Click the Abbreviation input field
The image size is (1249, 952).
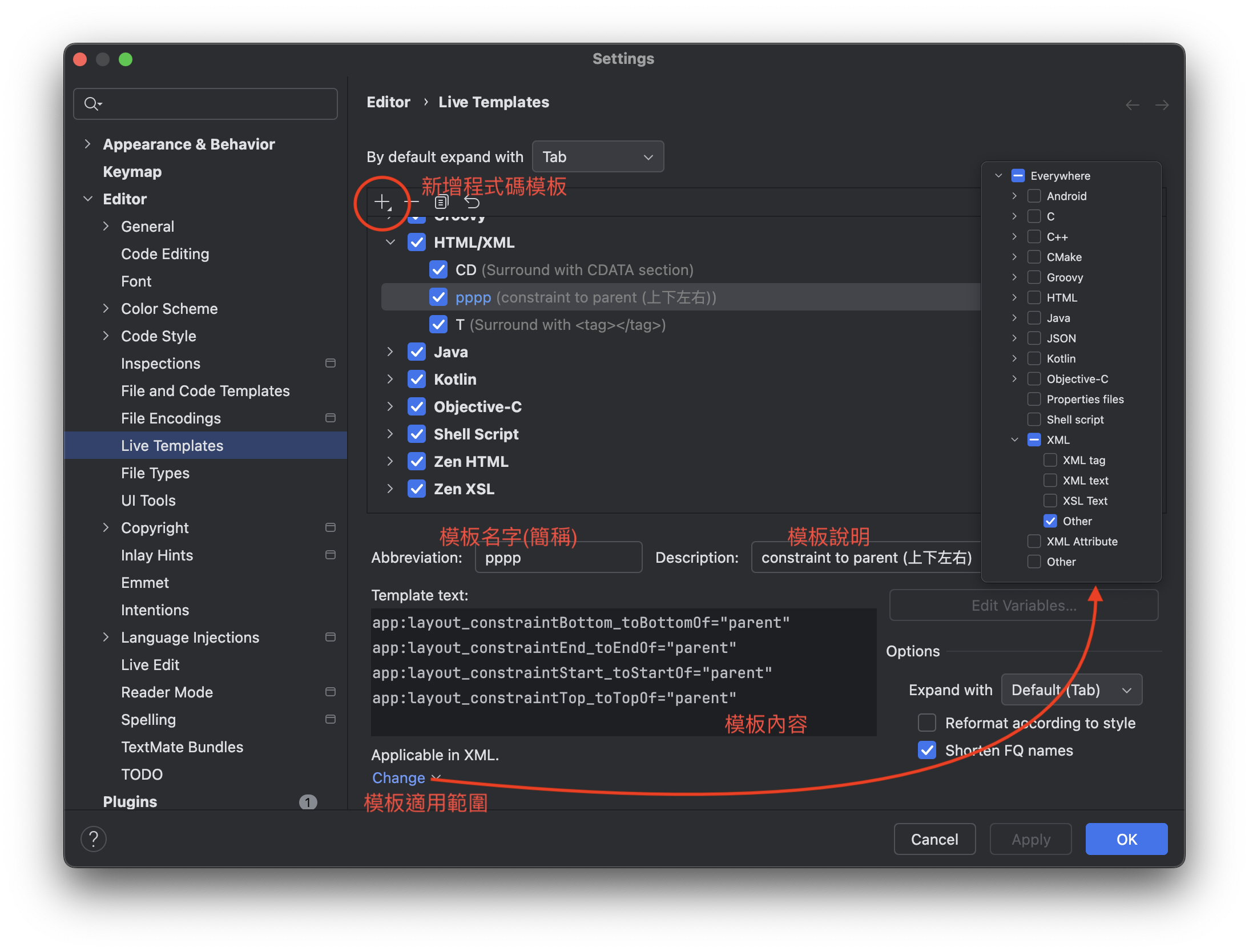pyautogui.click(x=558, y=557)
